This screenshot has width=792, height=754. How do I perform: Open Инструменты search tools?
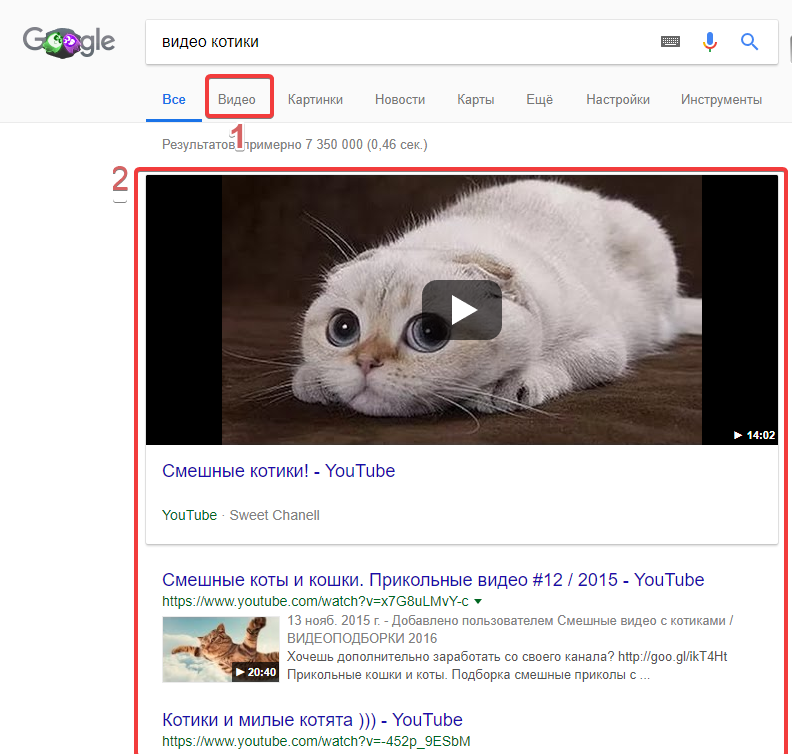point(721,99)
